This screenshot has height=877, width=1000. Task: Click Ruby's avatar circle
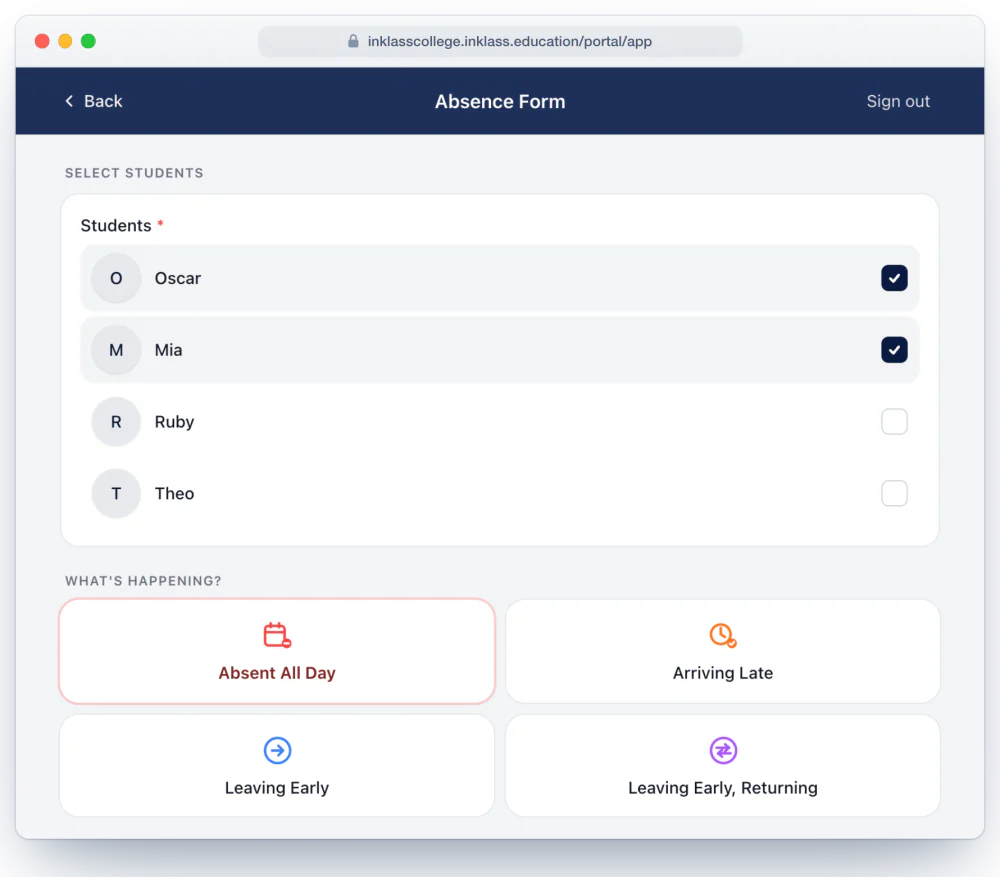tap(116, 422)
